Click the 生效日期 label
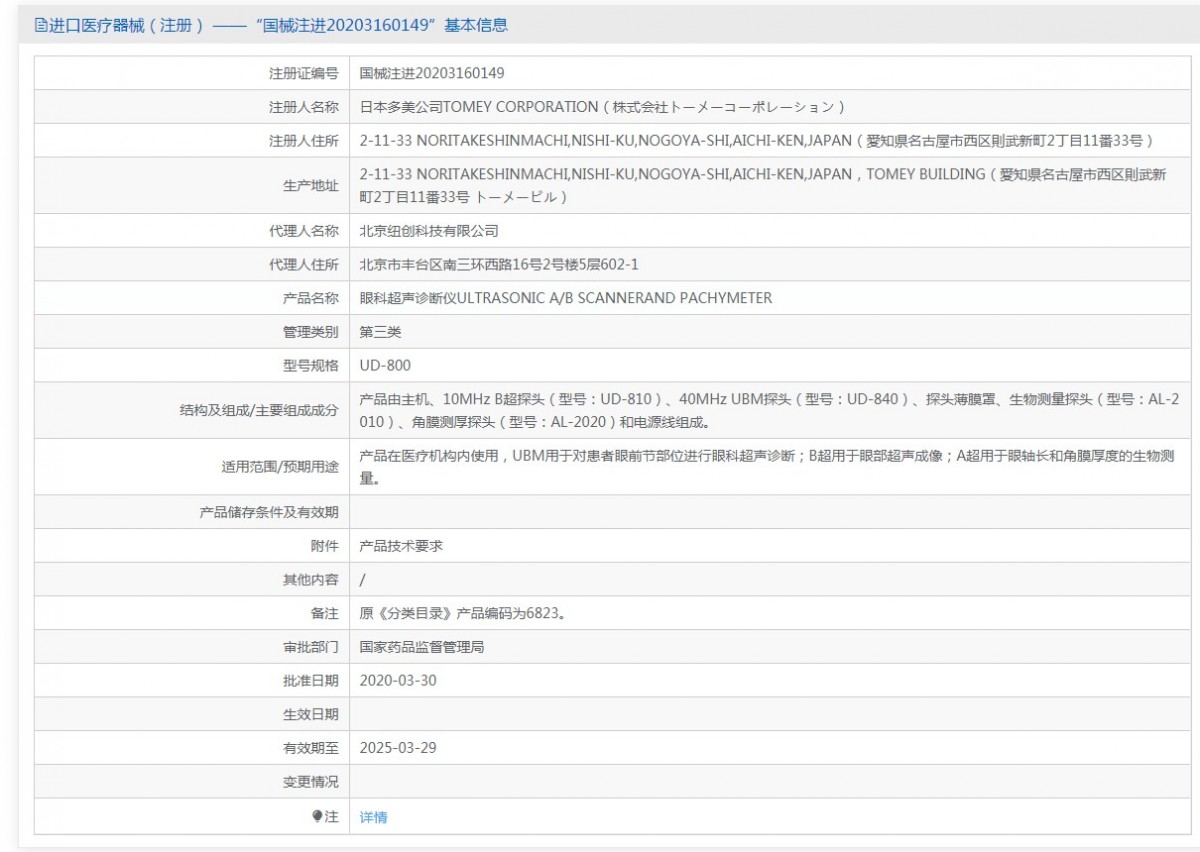1200x852 pixels. pyautogui.click(x=311, y=714)
